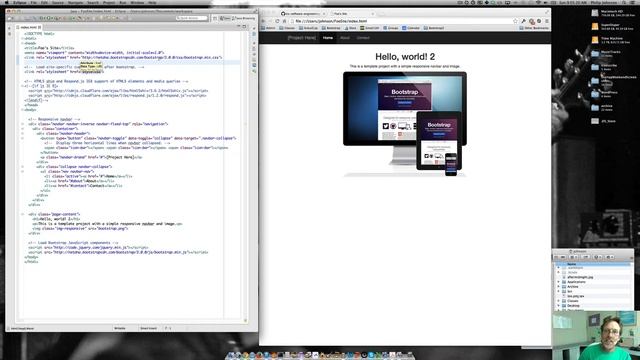Click the red extension icon in Chrome toolbar

[531, 21]
